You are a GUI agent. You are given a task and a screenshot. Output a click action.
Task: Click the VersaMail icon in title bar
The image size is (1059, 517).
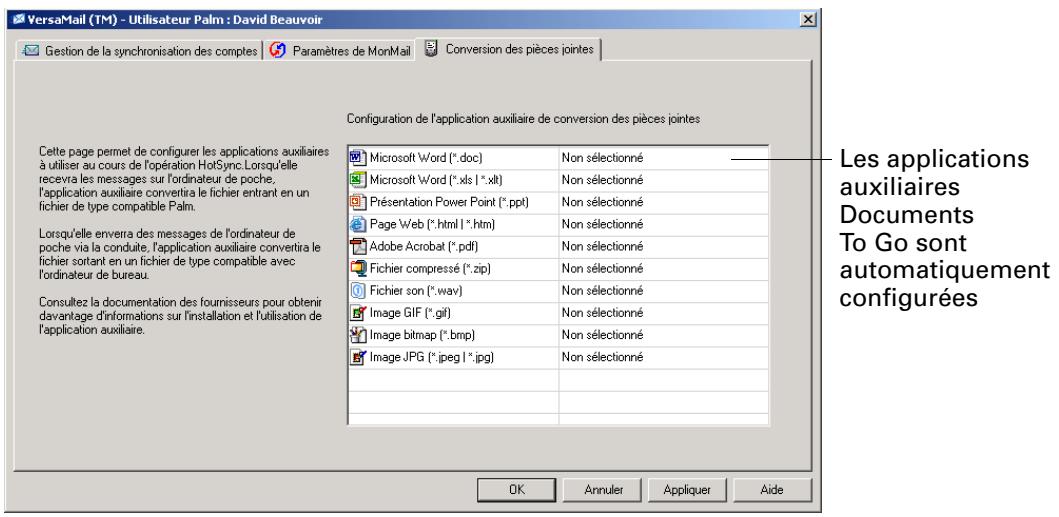[18, 20]
